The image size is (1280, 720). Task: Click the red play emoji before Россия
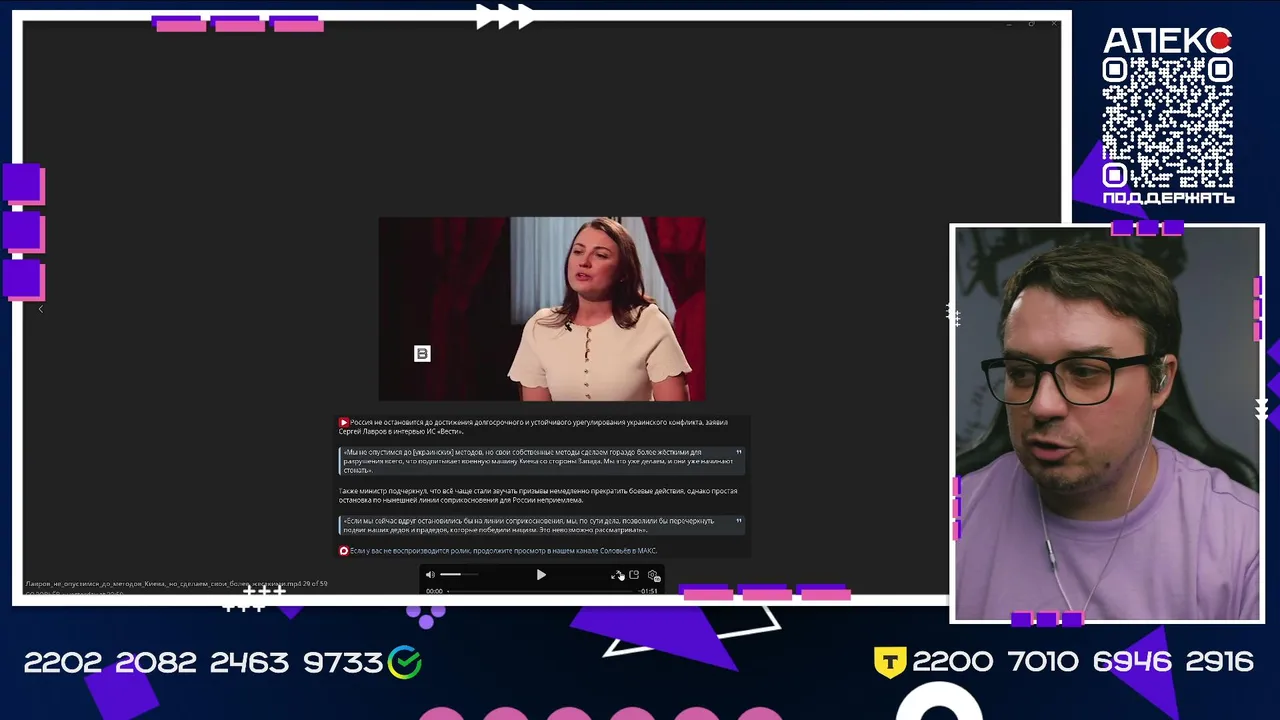click(x=344, y=423)
